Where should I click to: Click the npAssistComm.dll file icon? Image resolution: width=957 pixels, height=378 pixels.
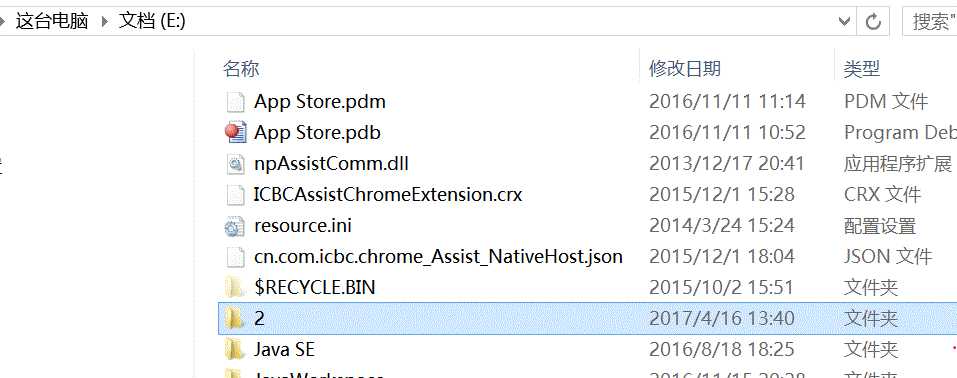pyautogui.click(x=236, y=164)
